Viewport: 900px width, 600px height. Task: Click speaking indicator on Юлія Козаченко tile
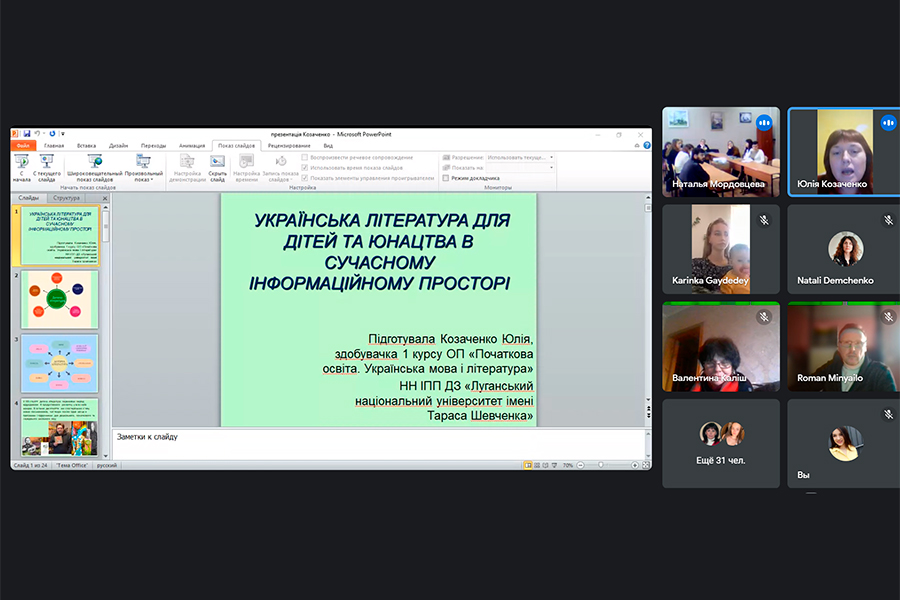(x=889, y=122)
